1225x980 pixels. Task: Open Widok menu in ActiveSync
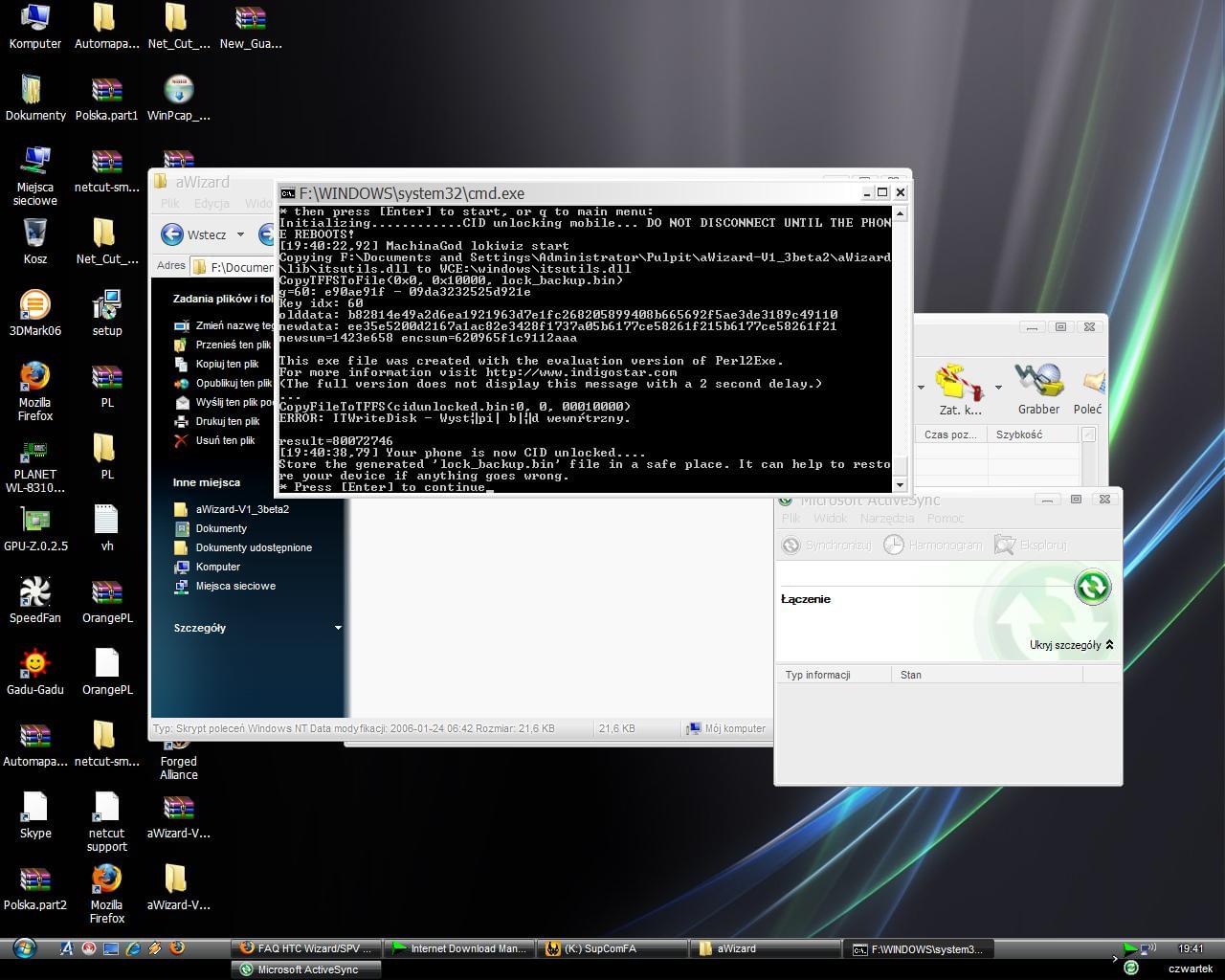click(830, 518)
